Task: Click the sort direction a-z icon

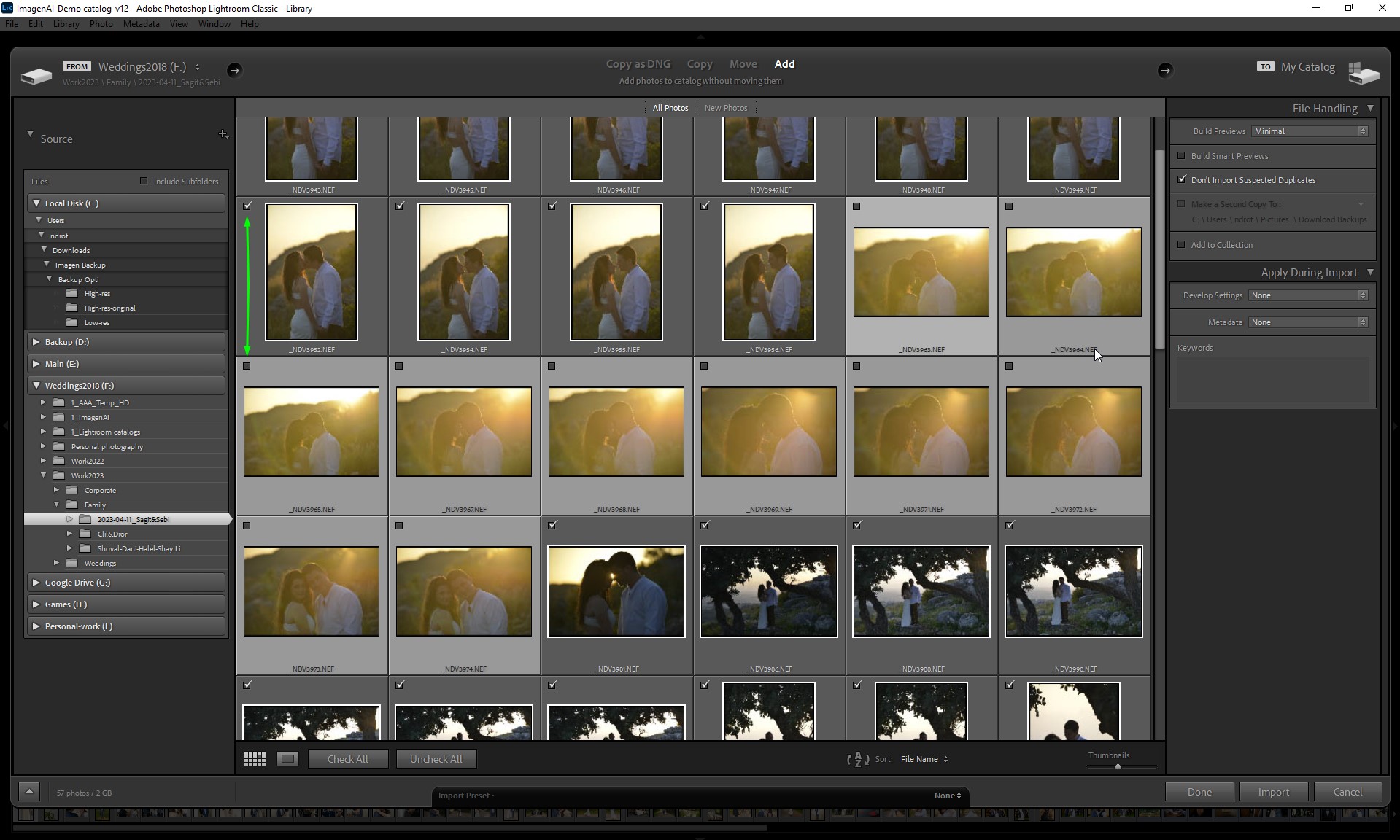Action: 857,759
